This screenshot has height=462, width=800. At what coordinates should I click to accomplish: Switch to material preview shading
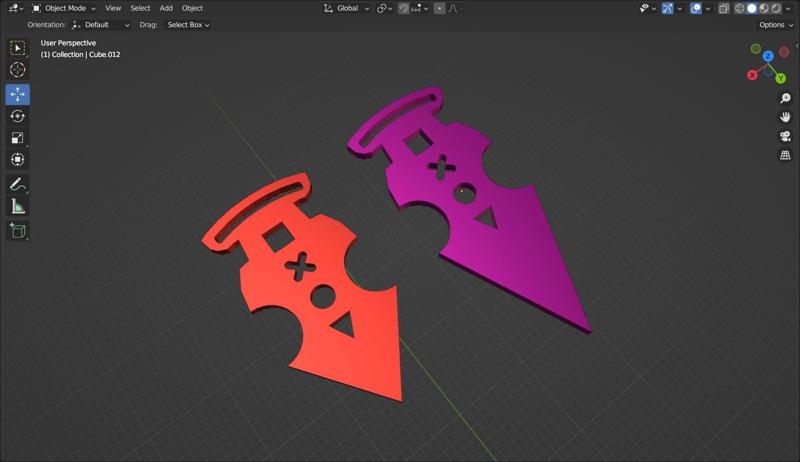click(764, 8)
